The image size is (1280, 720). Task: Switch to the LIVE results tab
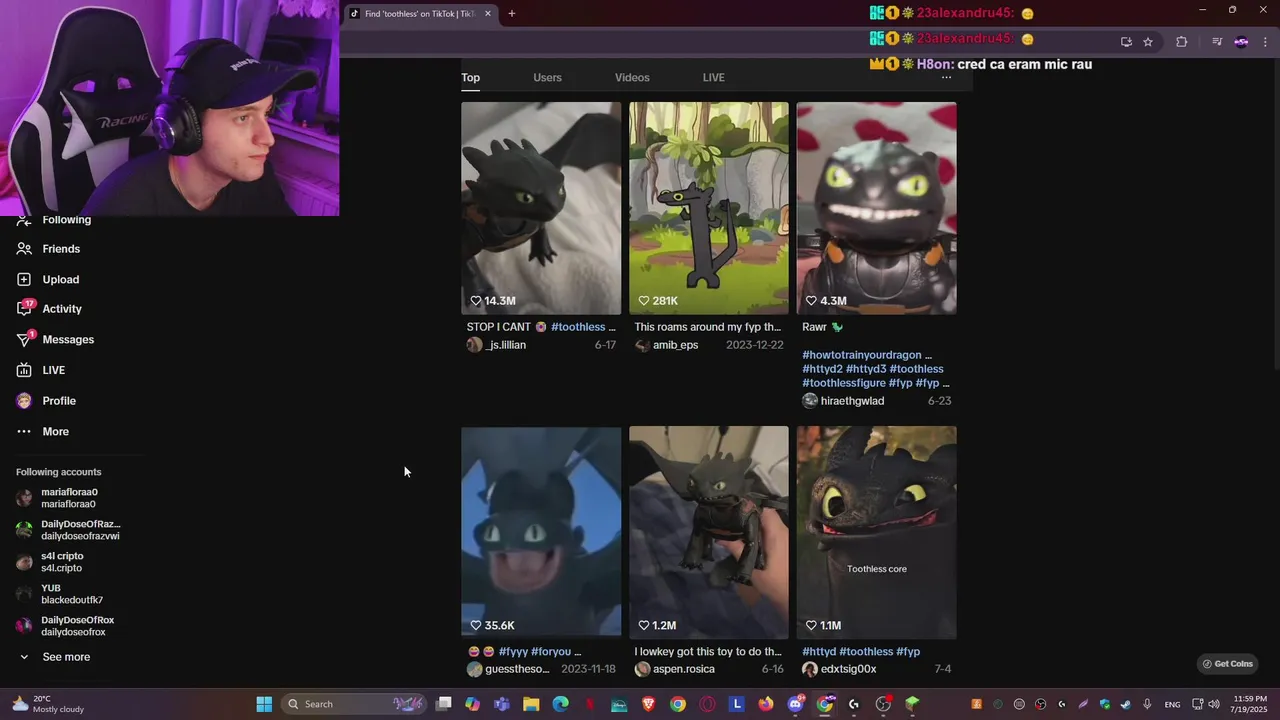(x=713, y=78)
